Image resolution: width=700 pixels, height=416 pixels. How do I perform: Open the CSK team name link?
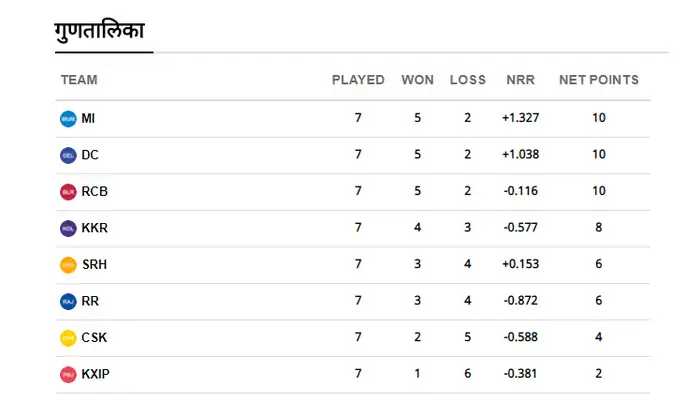pos(94,338)
